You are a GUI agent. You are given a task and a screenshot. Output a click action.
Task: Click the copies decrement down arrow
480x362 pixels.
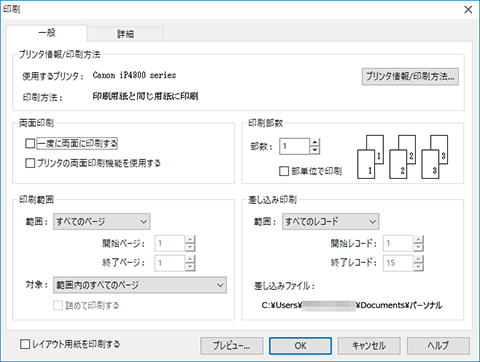[315, 150]
